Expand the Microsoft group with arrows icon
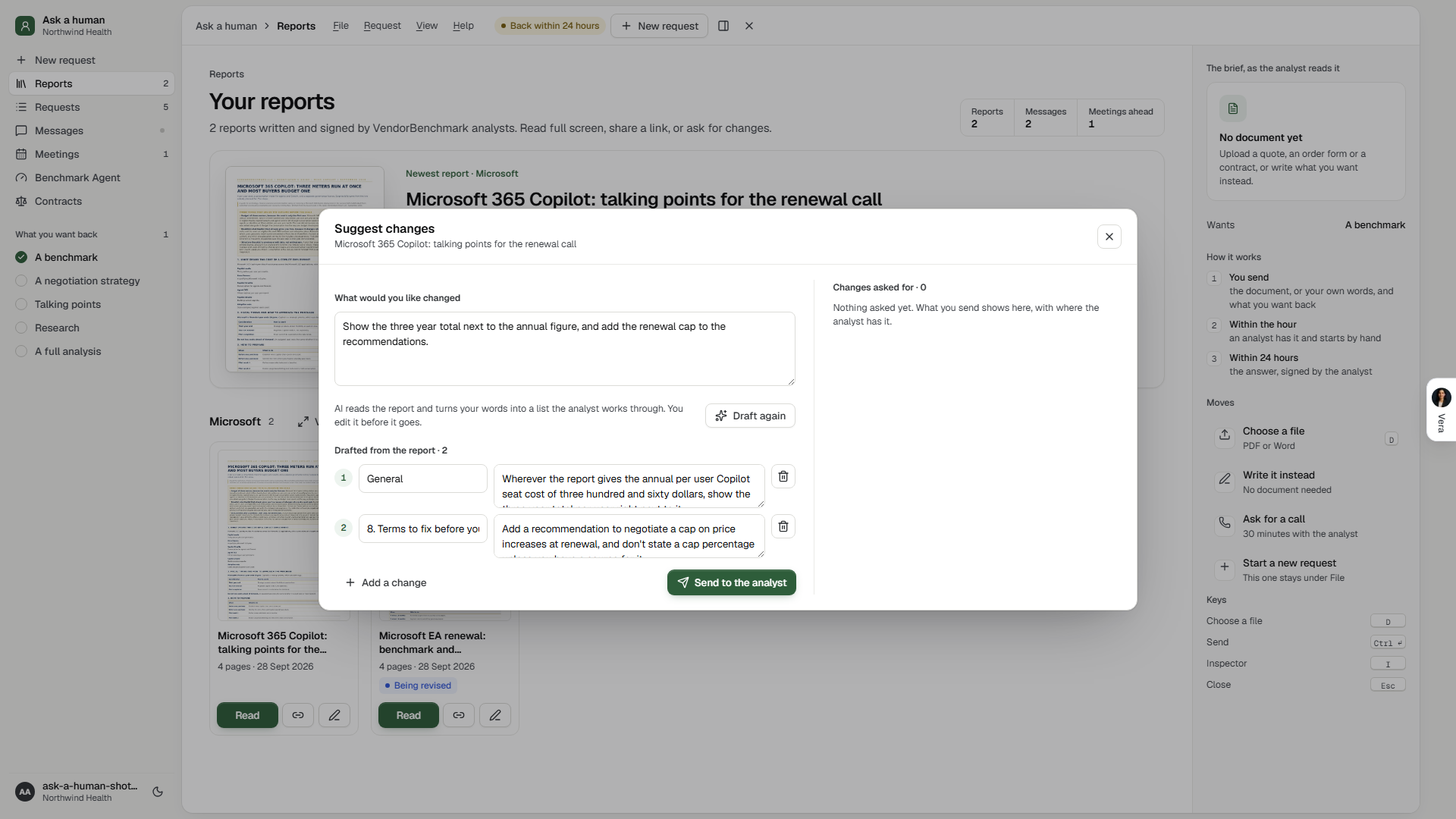The image size is (1456, 819). click(303, 422)
